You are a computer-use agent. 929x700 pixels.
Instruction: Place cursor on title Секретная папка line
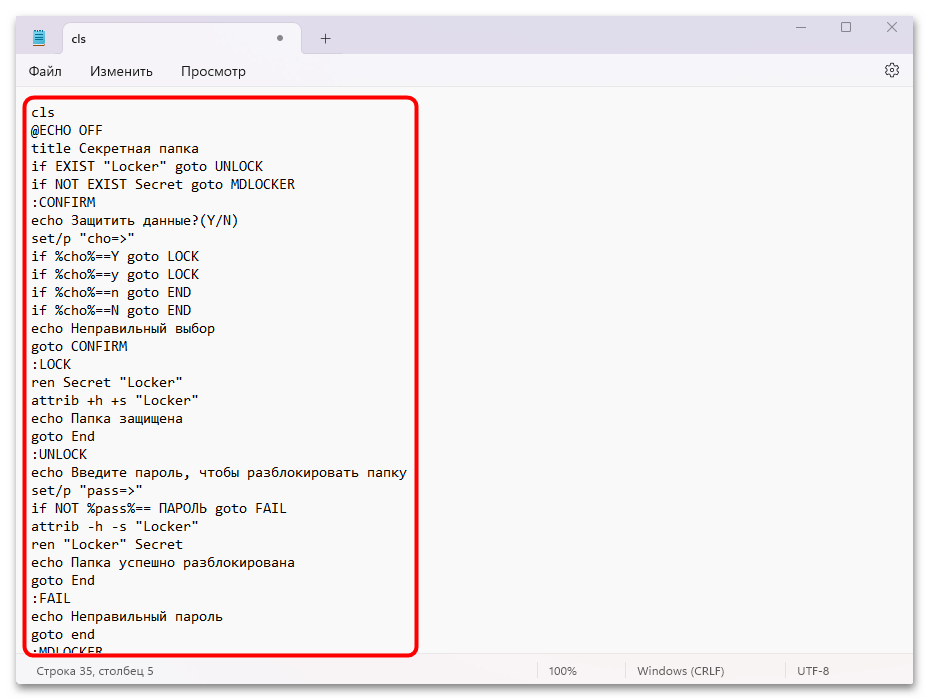[114, 148]
